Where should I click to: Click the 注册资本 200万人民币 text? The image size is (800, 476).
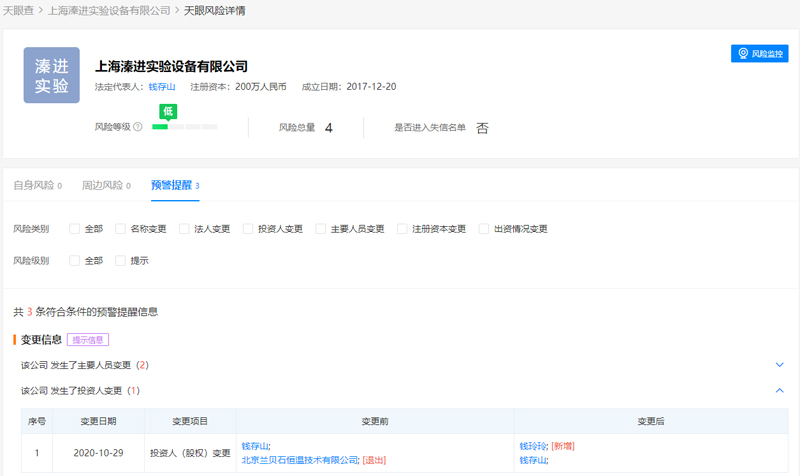pyautogui.click(x=238, y=87)
